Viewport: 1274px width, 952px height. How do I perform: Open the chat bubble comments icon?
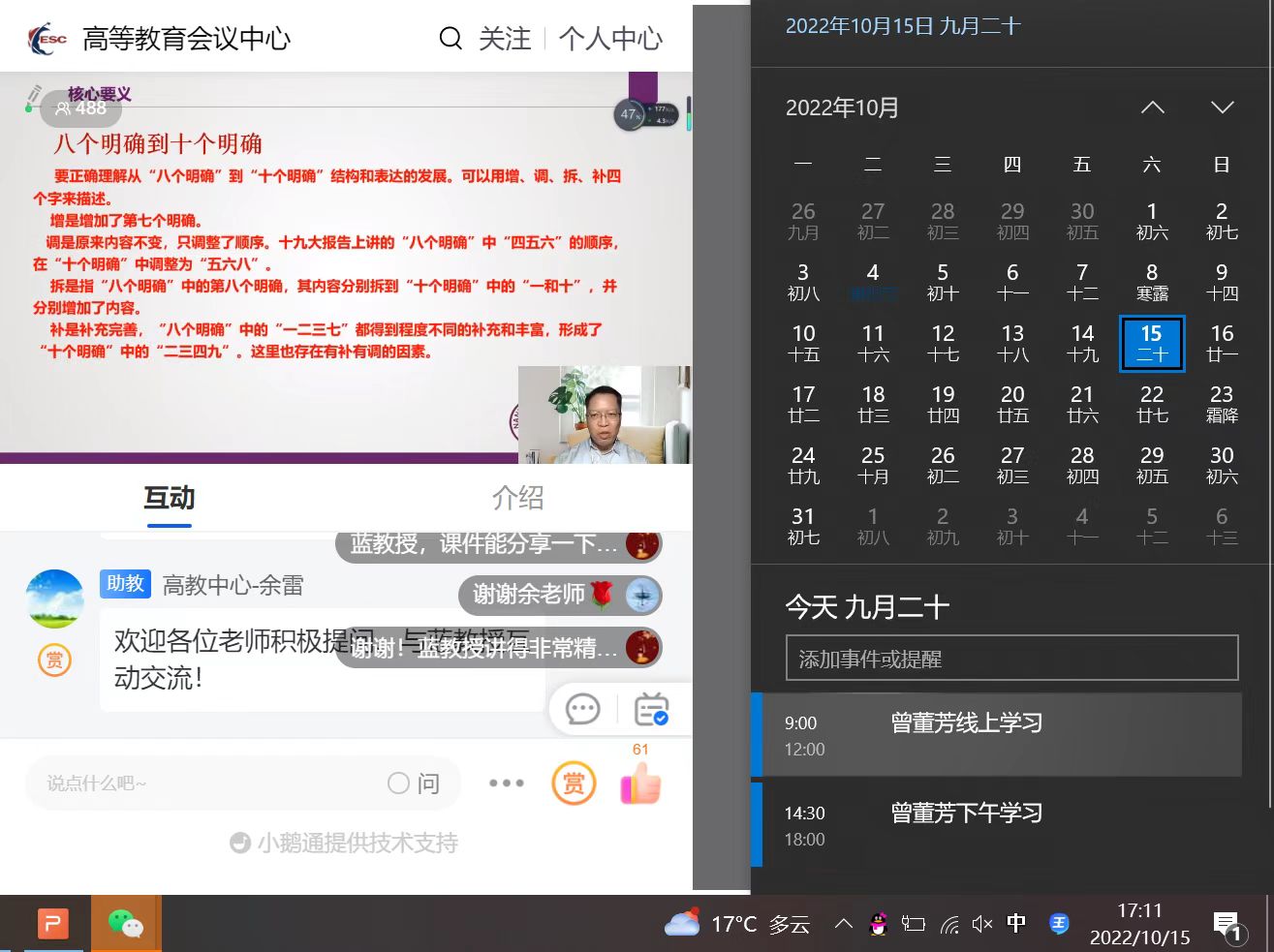click(583, 710)
